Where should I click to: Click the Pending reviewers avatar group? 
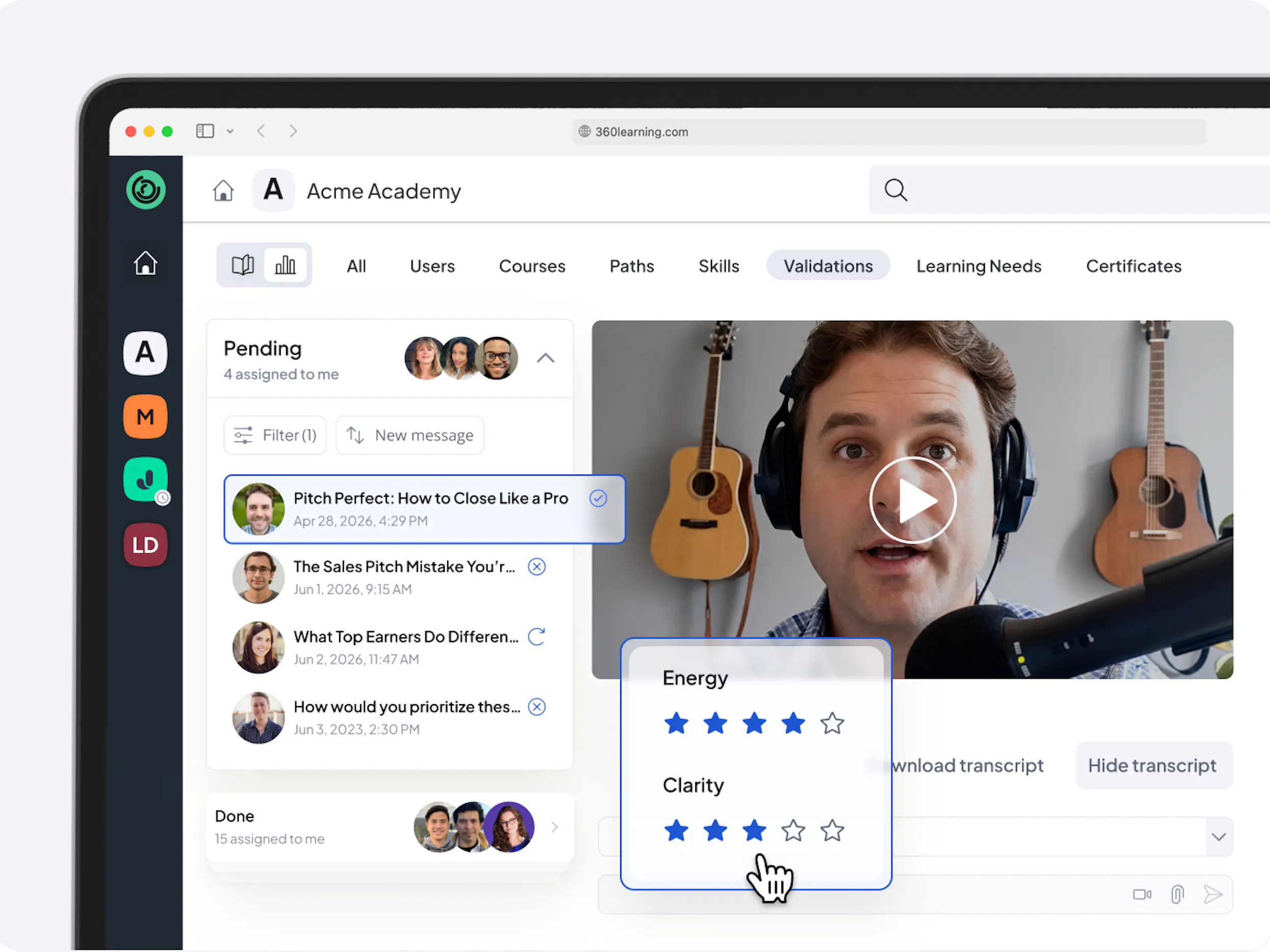461,358
